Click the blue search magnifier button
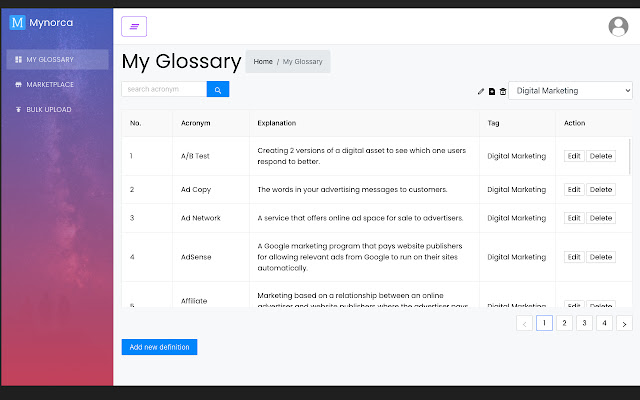Screen dimensions: 640x400 click(218, 89)
